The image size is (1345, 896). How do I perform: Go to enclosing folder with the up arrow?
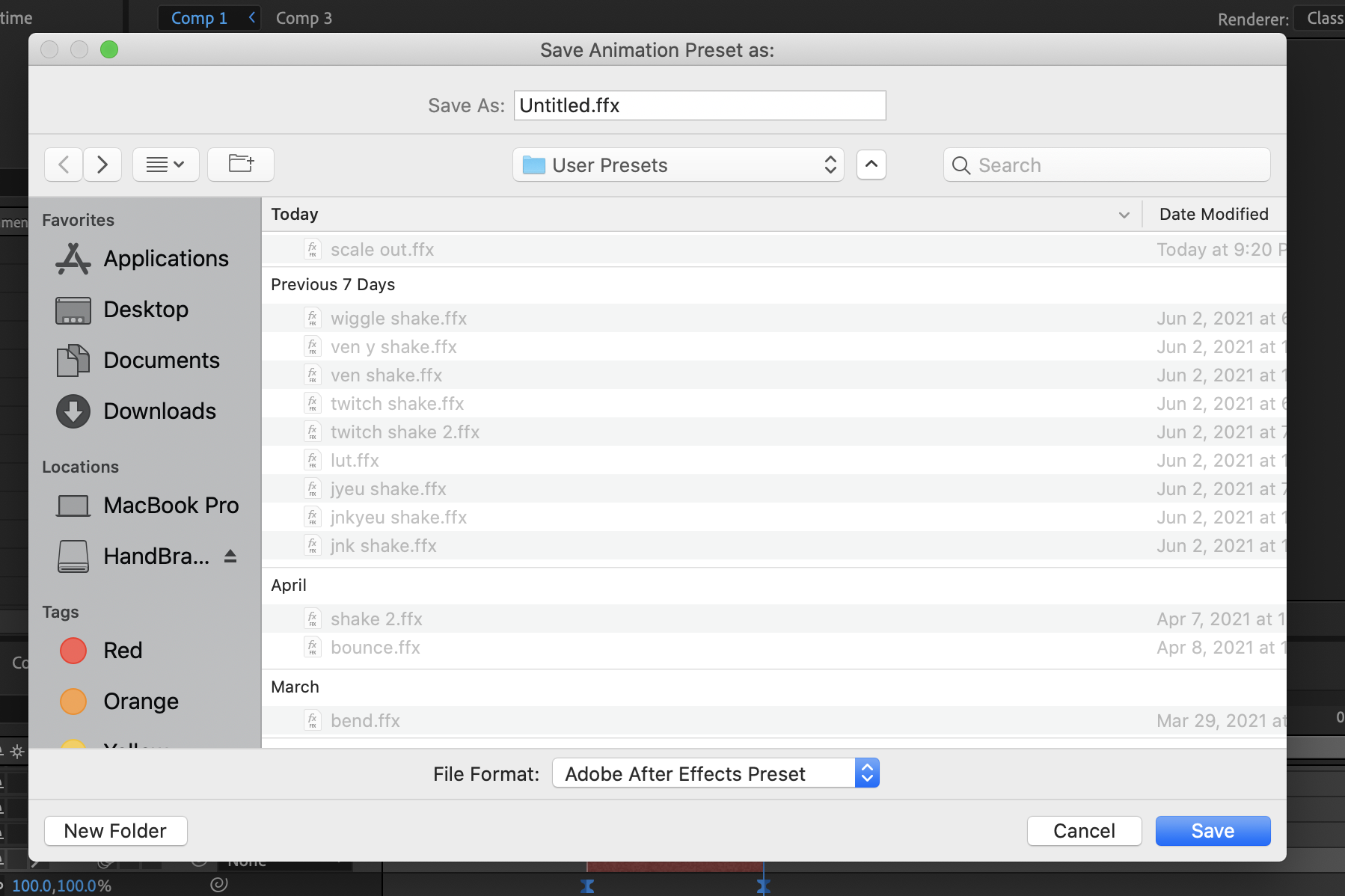point(871,165)
